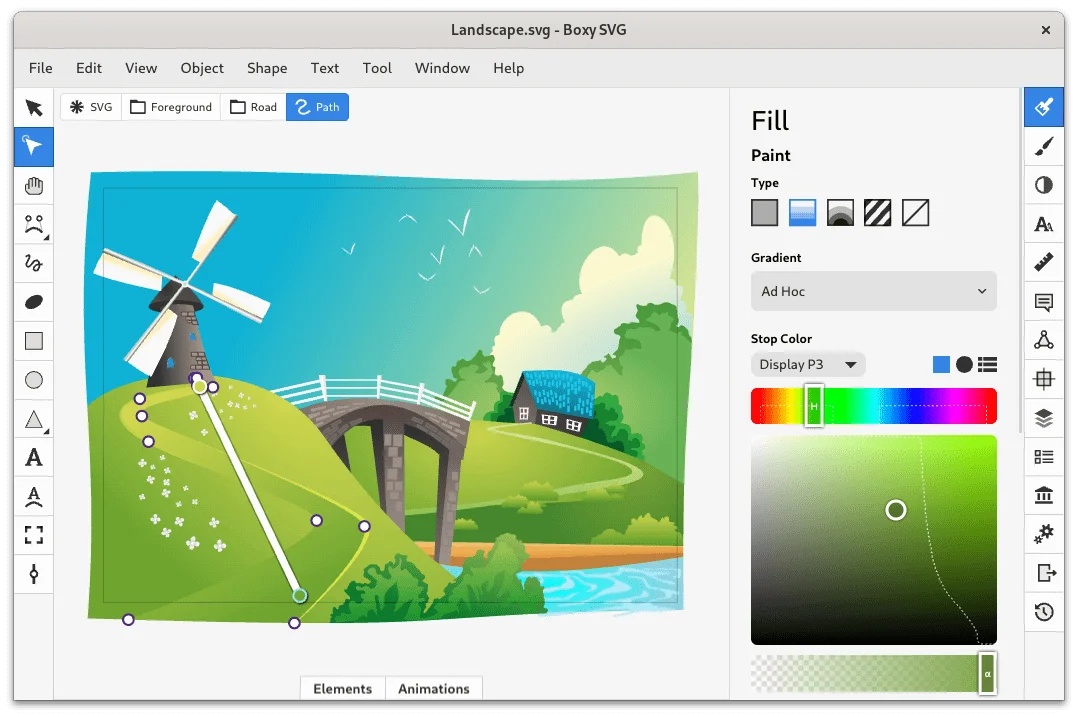The image size is (1078, 717).
Task: Select the Edit (node) tool
Action: pyautogui.click(x=34, y=146)
